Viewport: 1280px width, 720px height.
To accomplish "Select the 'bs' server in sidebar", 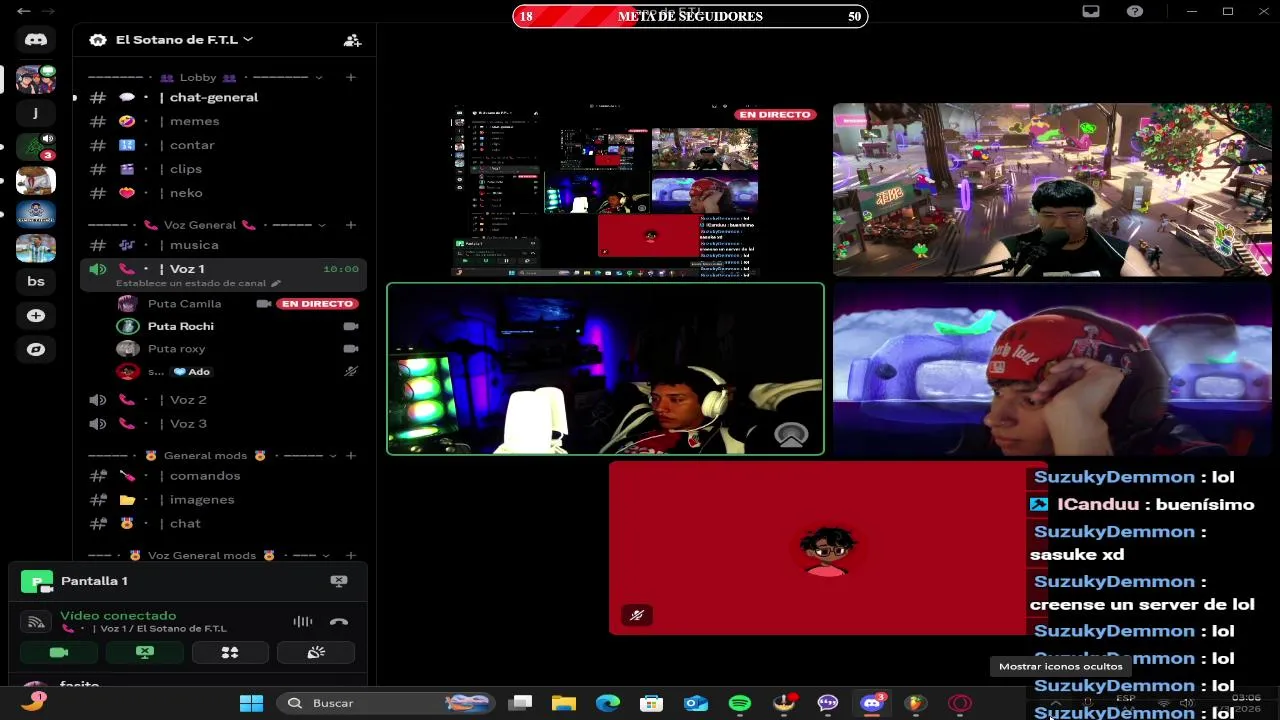I will pyautogui.click(x=36, y=282).
